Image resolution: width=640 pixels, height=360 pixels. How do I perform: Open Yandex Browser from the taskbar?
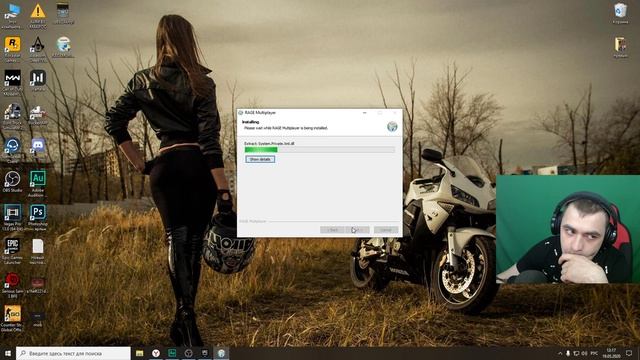(x=156, y=353)
